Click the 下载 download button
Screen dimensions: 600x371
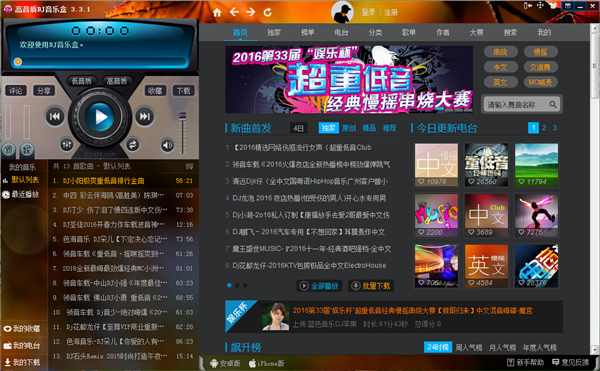point(183,91)
